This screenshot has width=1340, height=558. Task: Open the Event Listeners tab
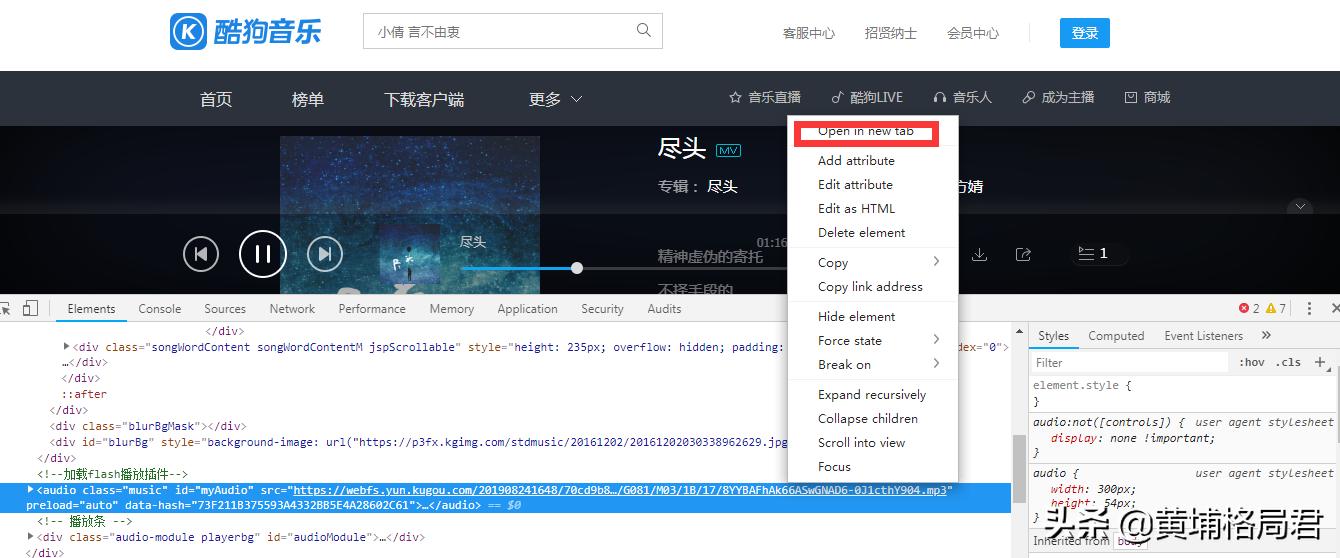click(x=1203, y=336)
